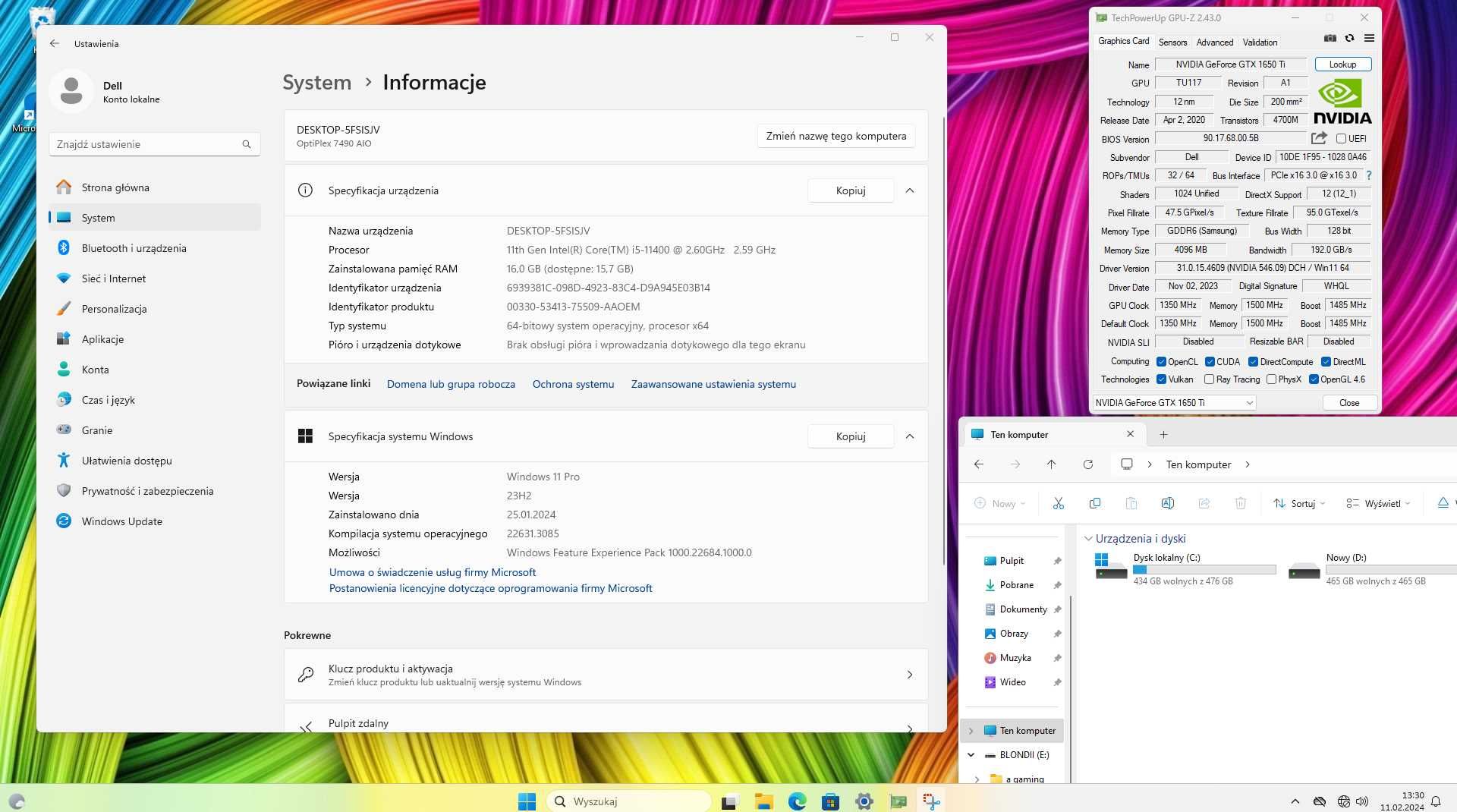
Task: Open the notification bell in system tray
Action: (x=1436, y=801)
